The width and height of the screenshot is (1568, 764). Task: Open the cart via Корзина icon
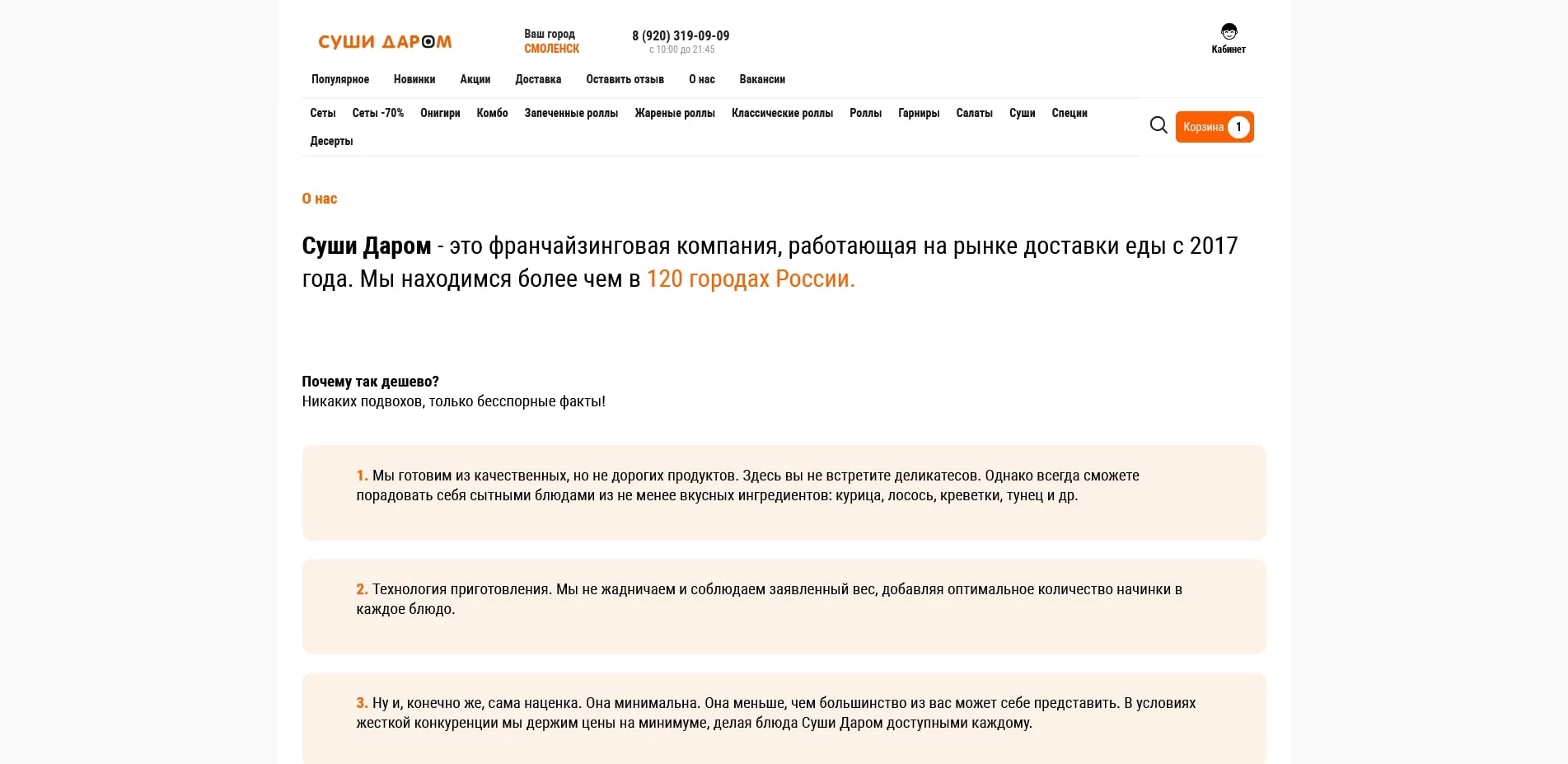(1205, 127)
